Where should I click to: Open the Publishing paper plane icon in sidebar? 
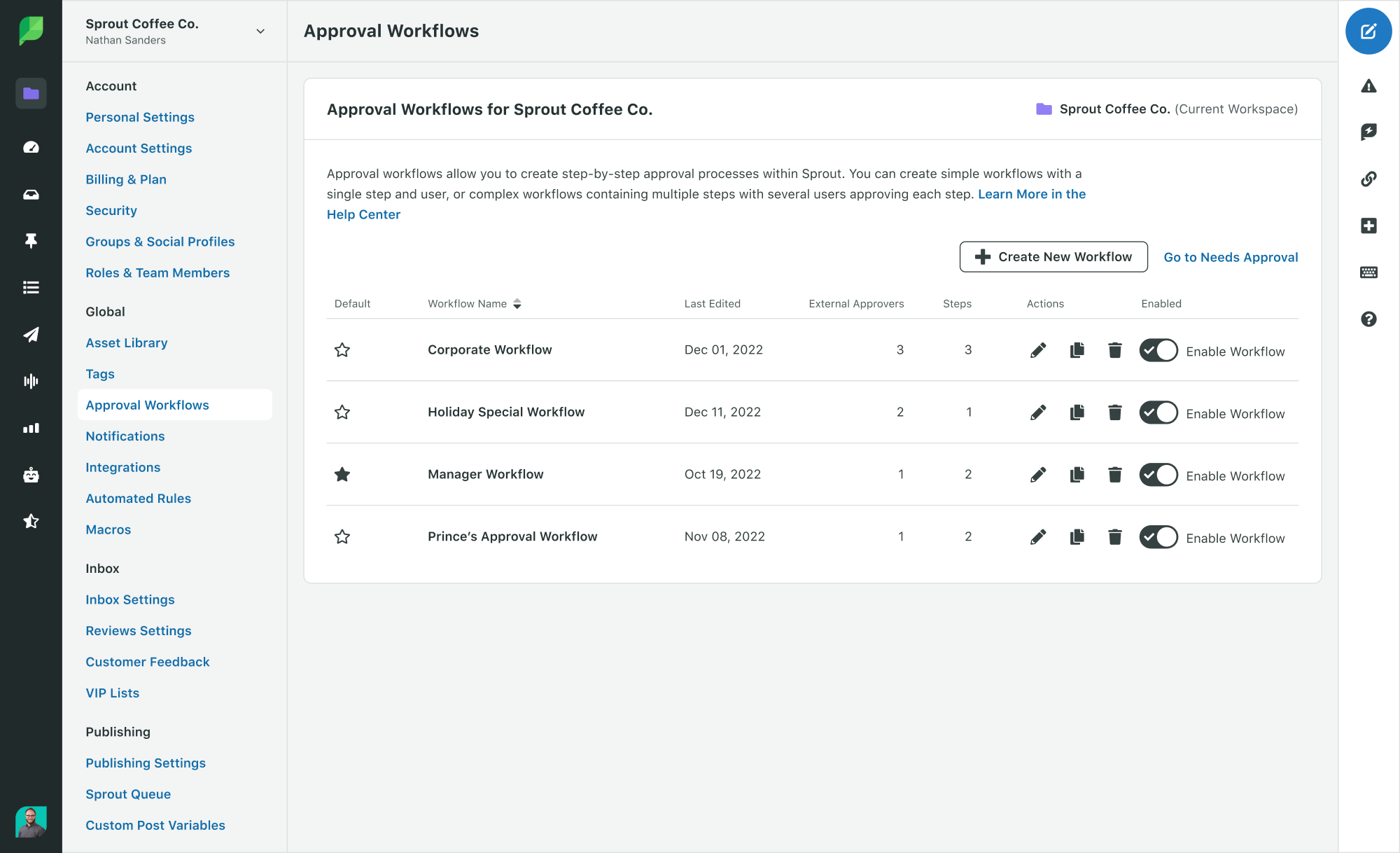tap(31, 335)
